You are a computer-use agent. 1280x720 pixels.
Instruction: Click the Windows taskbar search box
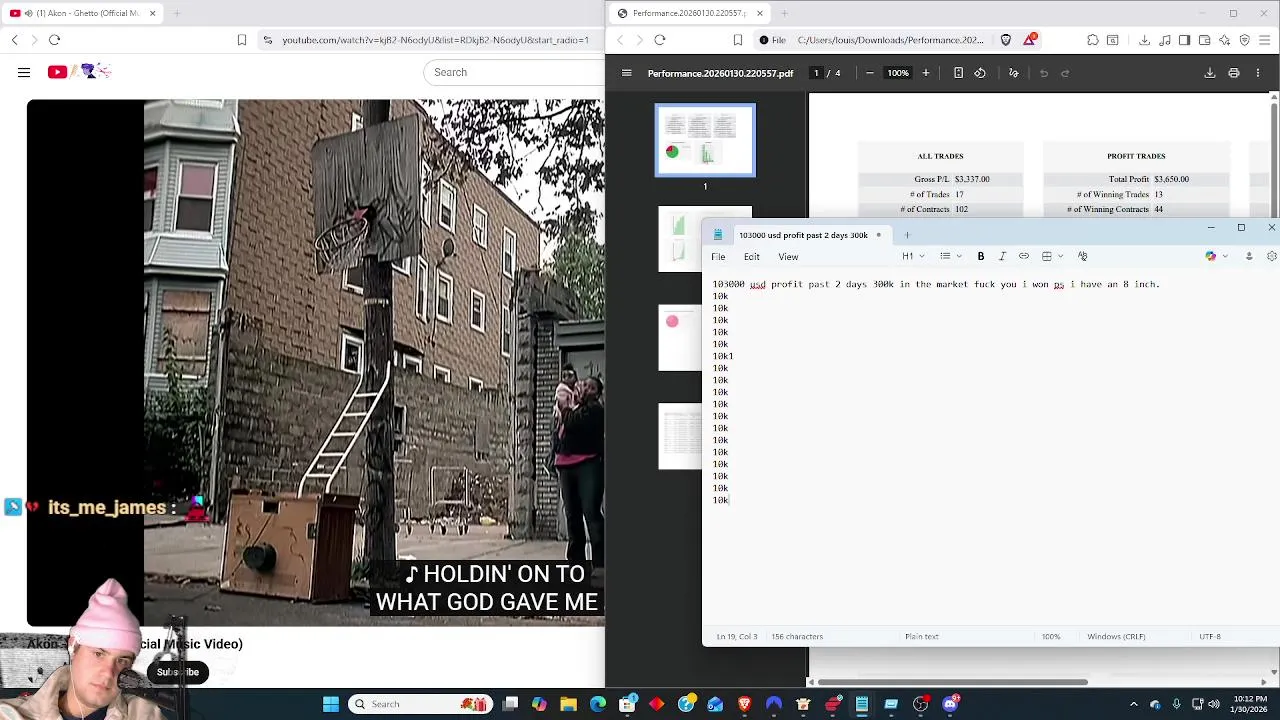[x=420, y=704]
